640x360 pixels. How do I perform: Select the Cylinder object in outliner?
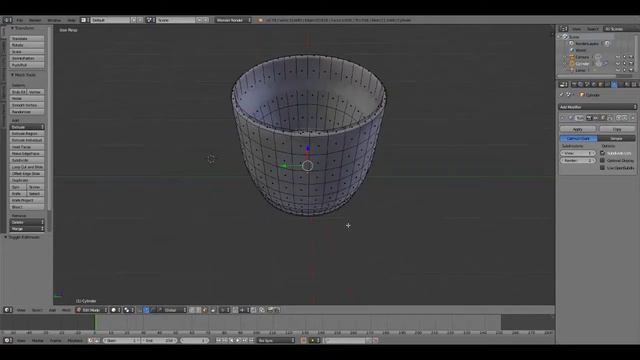(582, 64)
